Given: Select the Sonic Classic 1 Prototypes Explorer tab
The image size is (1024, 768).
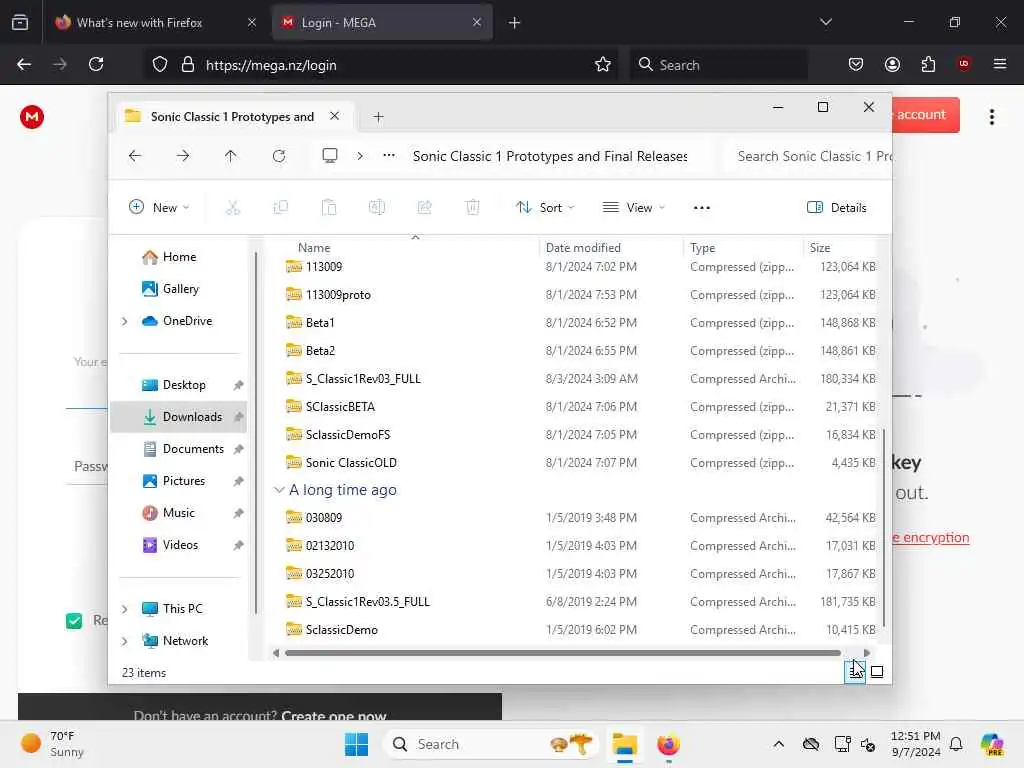Looking at the screenshot, I should tap(234, 116).
